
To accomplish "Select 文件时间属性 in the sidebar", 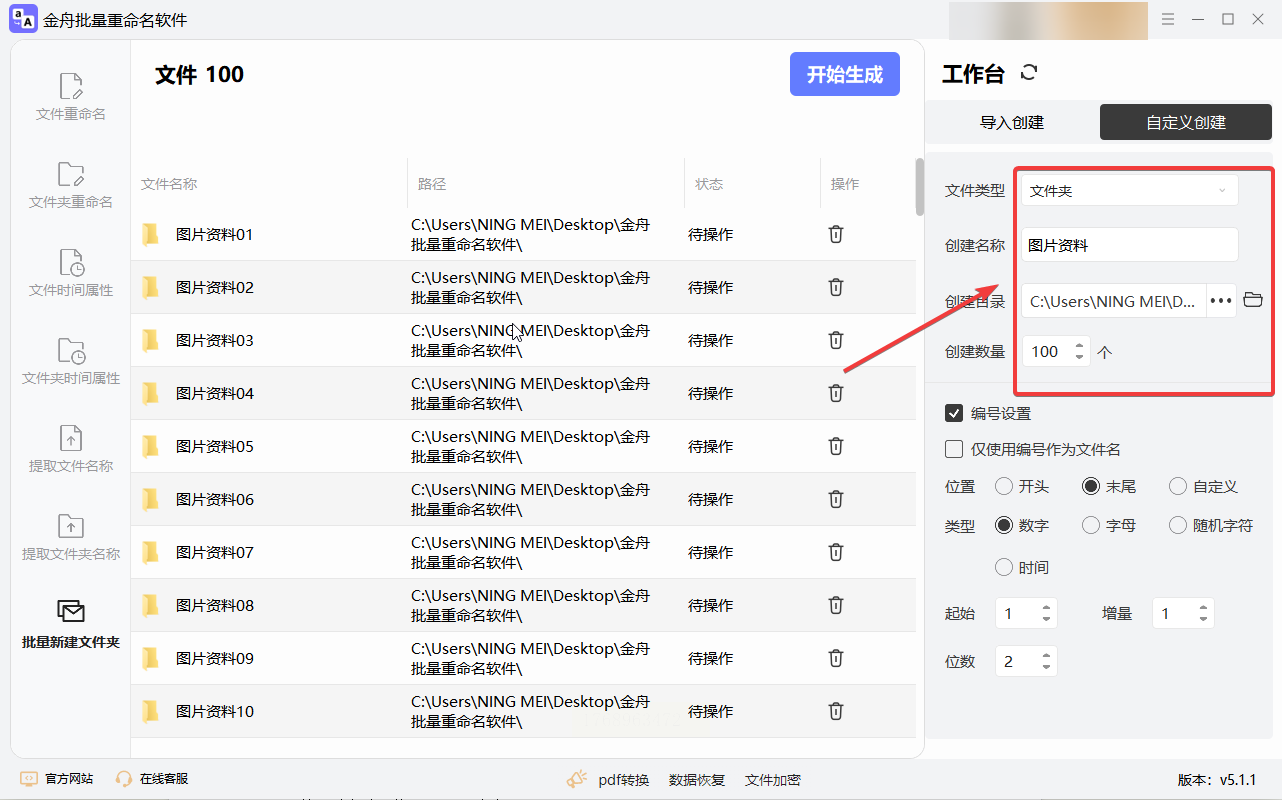I will coord(70,273).
